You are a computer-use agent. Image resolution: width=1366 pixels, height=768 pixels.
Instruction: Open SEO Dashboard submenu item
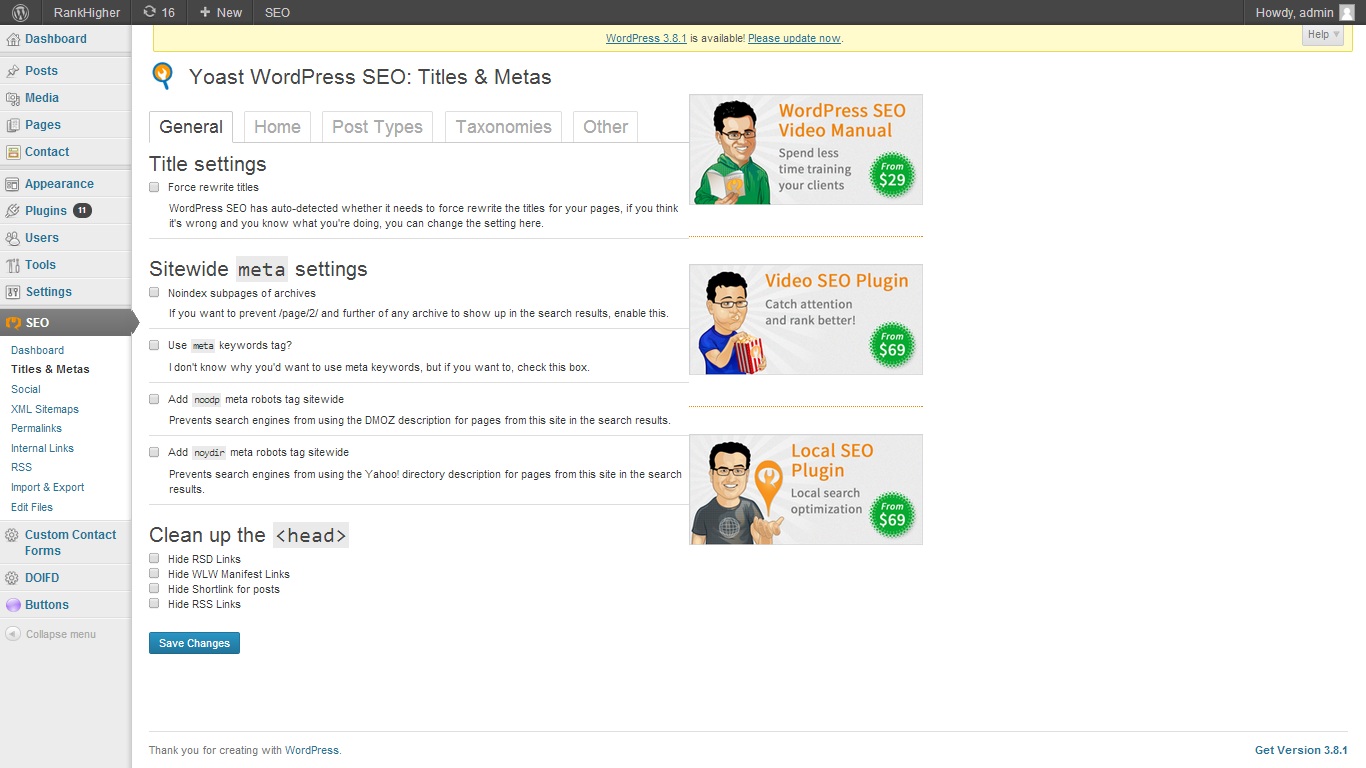tap(37, 350)
